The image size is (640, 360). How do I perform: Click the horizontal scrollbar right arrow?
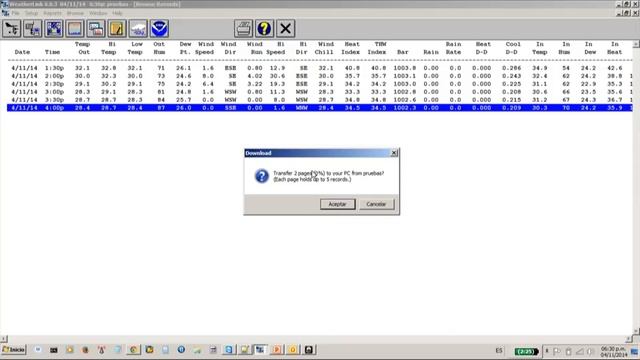[629, 339]
